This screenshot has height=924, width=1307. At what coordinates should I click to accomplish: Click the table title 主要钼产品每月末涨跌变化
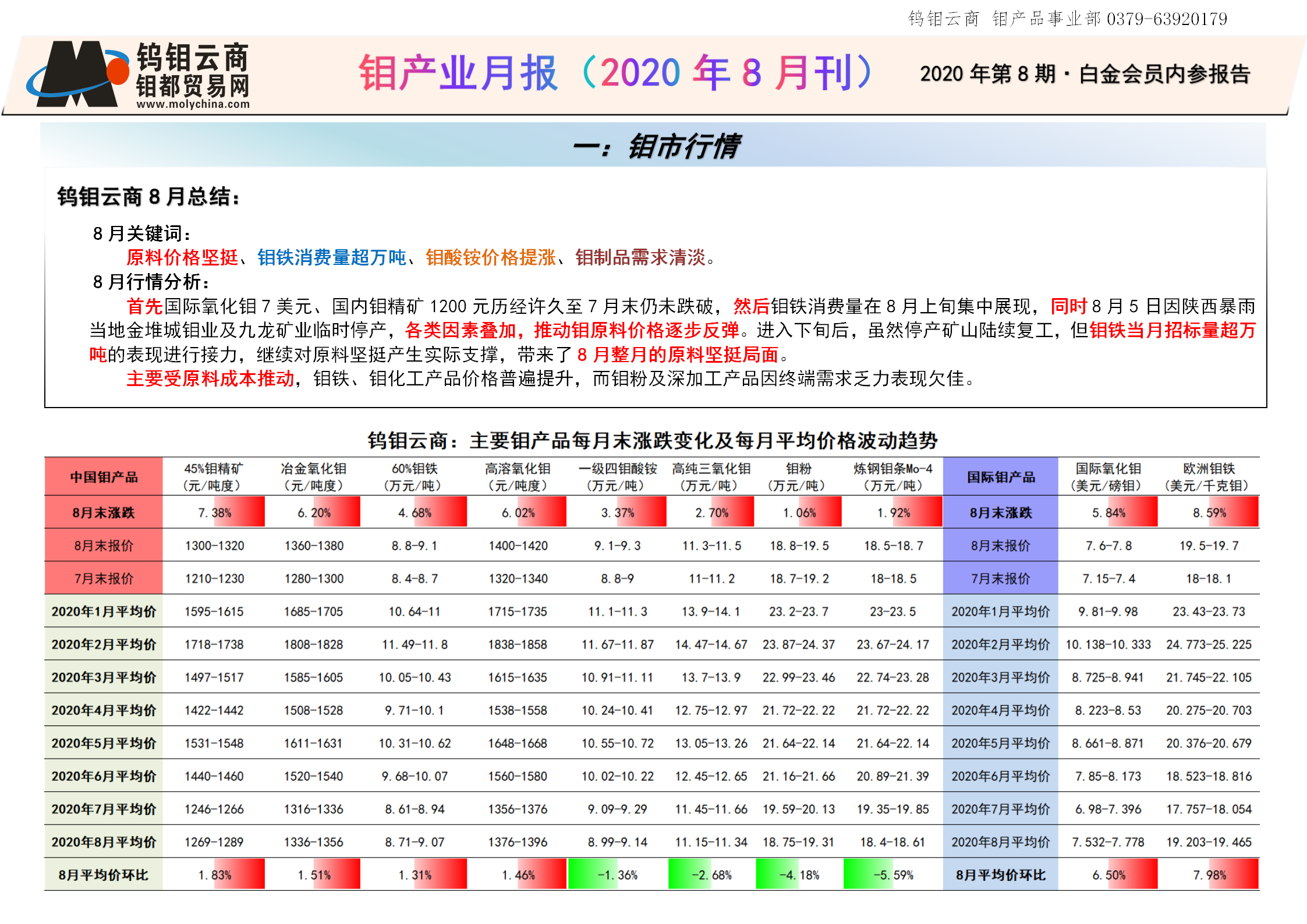653,441
